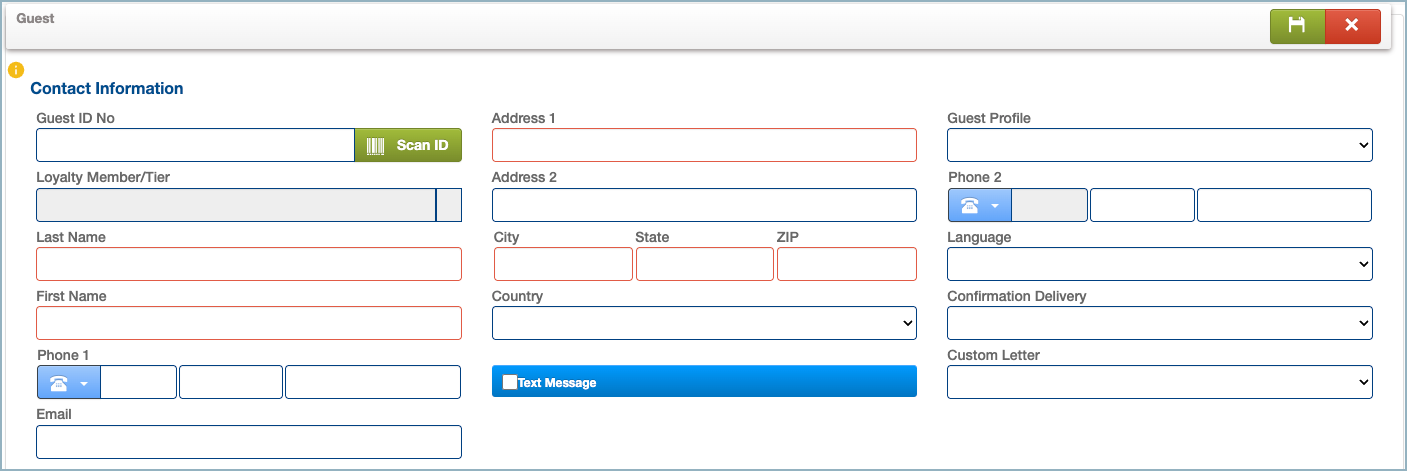Click the red X cancel icon
This screenshot has height=471, width=1407.
coord(1352,26)
